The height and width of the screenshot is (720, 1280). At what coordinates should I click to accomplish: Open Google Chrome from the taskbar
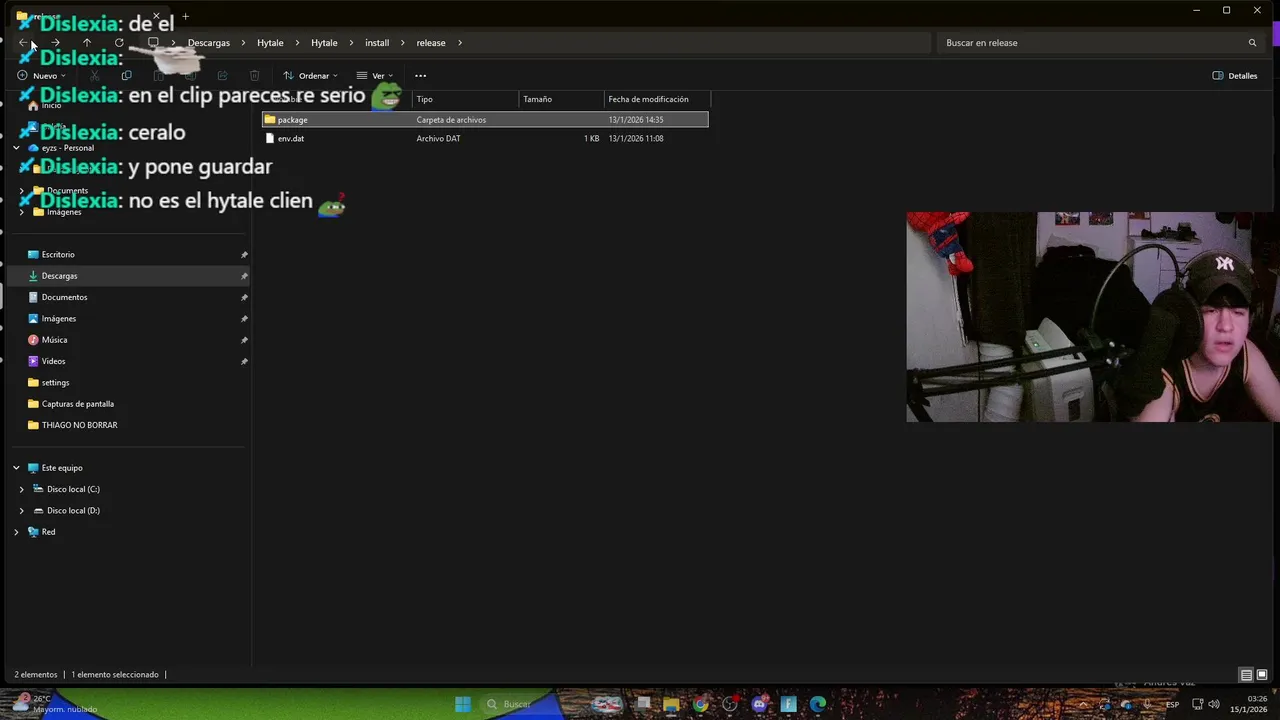pos(700,704)
